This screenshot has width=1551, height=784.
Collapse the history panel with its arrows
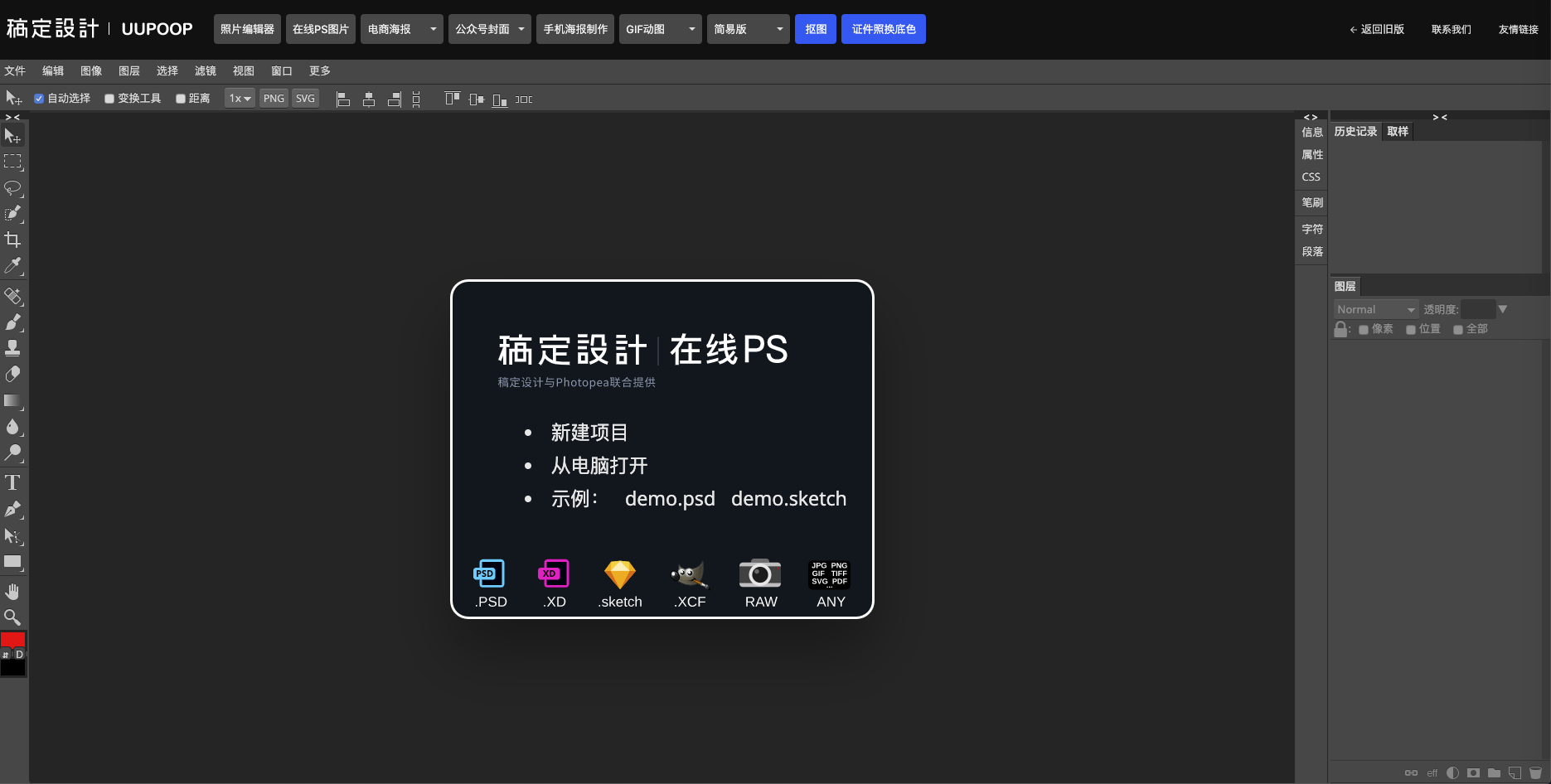coord(1440,118)
